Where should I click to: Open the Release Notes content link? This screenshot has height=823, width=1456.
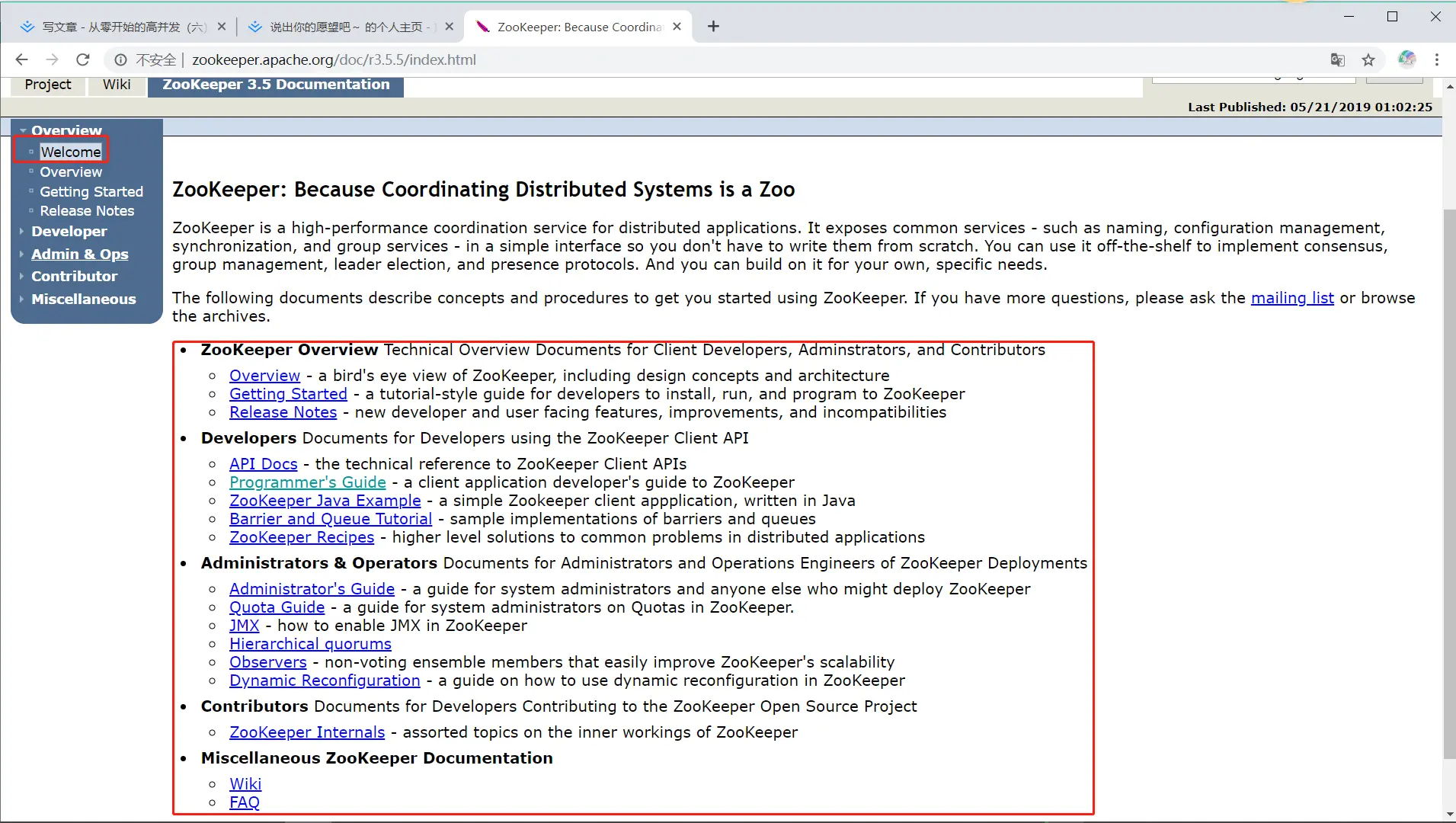click(x=283, y=412)
